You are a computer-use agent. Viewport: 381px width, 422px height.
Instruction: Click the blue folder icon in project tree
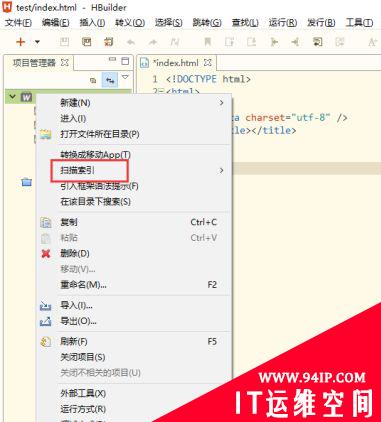(26, 182)
